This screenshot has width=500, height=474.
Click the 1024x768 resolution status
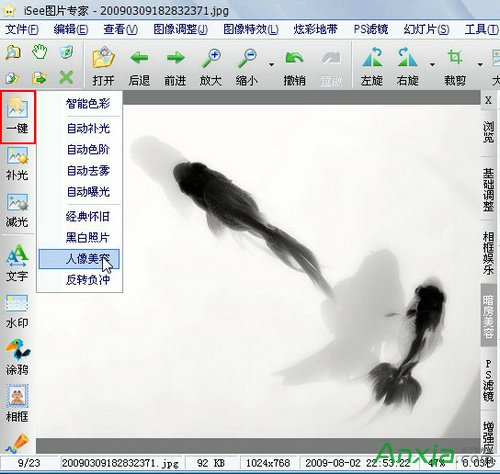pyautogui.click(x=268, y=463)
